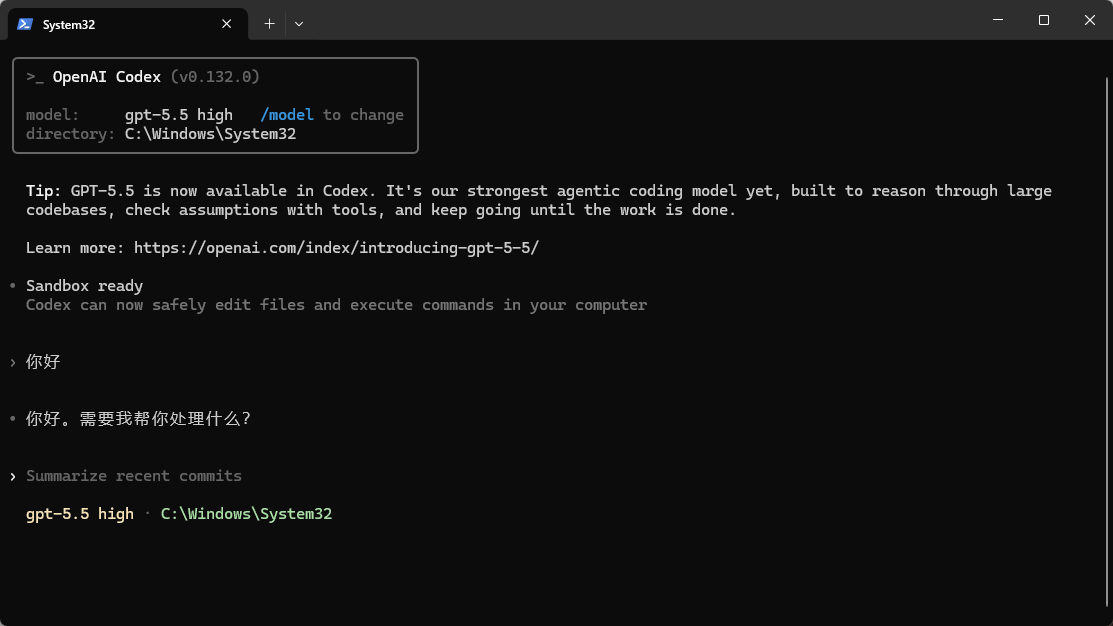1113x626 pixels.
Task: Open the openai.com introducing-gpt-5-5 link
Action: tap(336, 248)
